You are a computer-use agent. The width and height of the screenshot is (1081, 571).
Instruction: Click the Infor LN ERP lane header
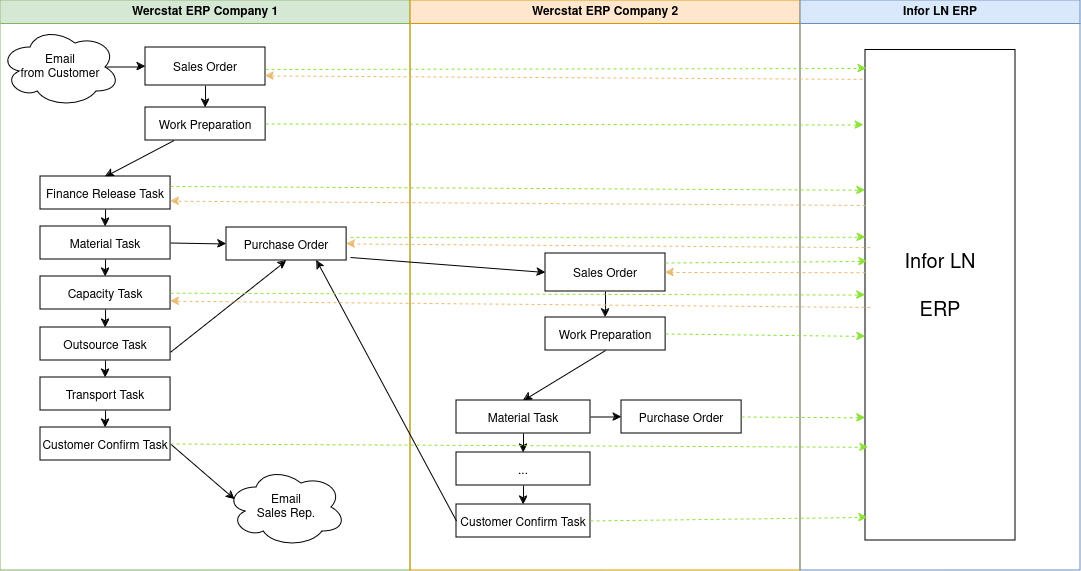tap(940, 11)
